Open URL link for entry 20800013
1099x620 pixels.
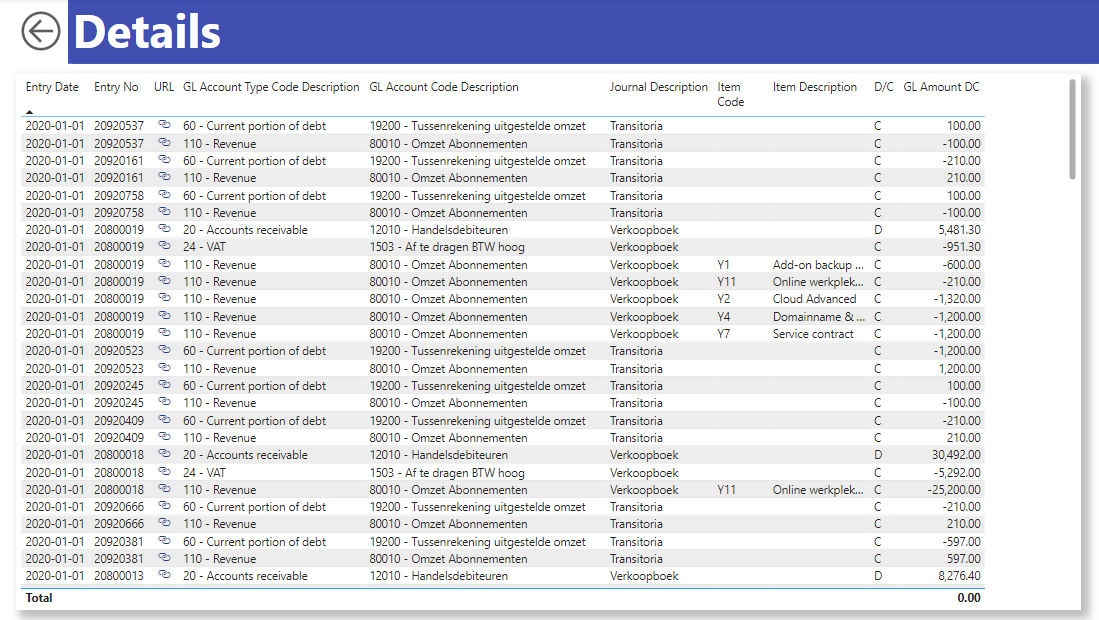click(x=164, y=574)
